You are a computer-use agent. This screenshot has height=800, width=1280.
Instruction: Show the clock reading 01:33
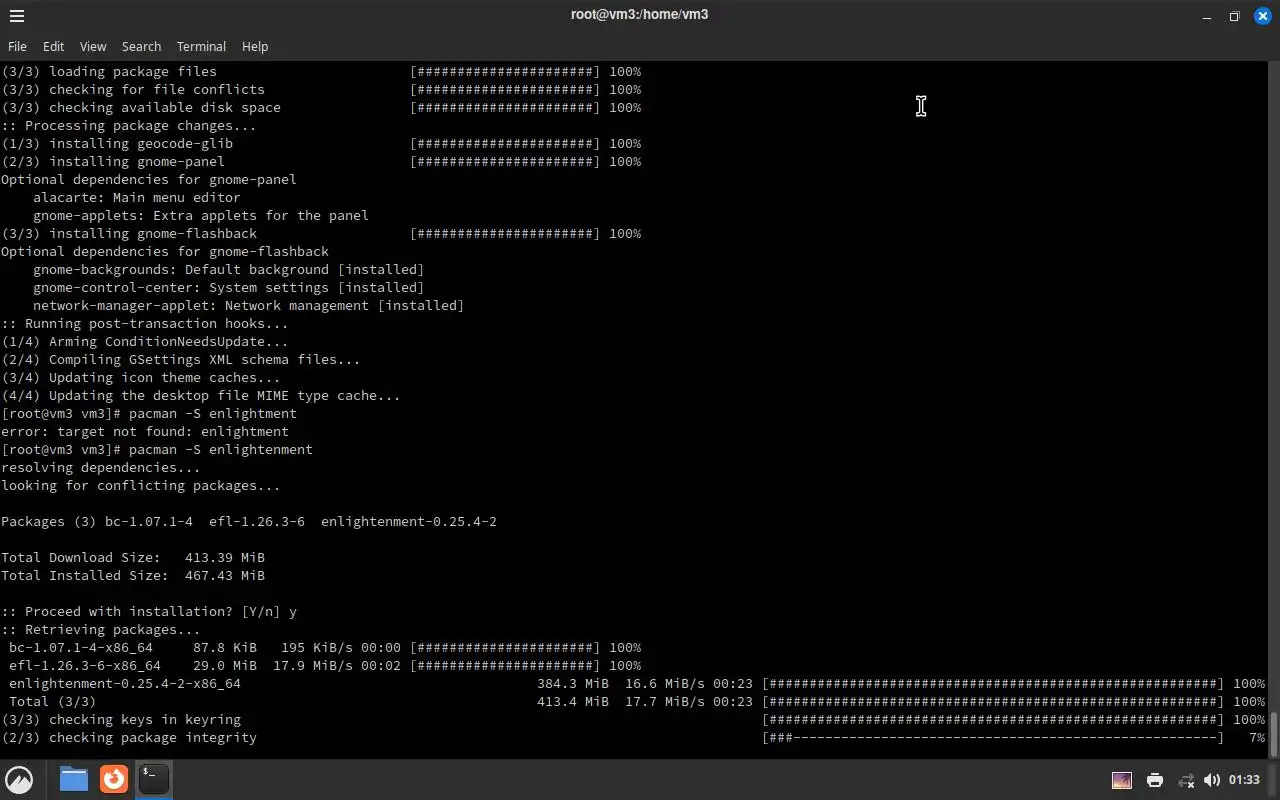click(x=1244, y=780)
